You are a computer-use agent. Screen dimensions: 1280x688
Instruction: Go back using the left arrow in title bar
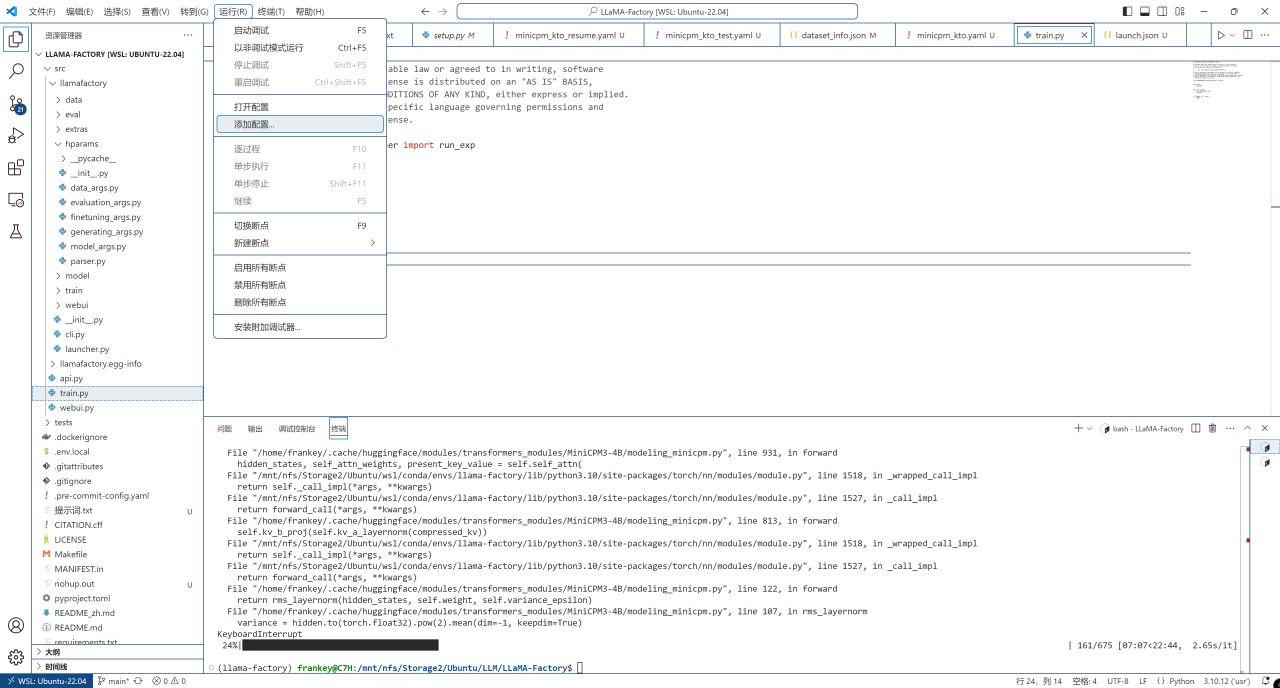(x=425, y=11)
